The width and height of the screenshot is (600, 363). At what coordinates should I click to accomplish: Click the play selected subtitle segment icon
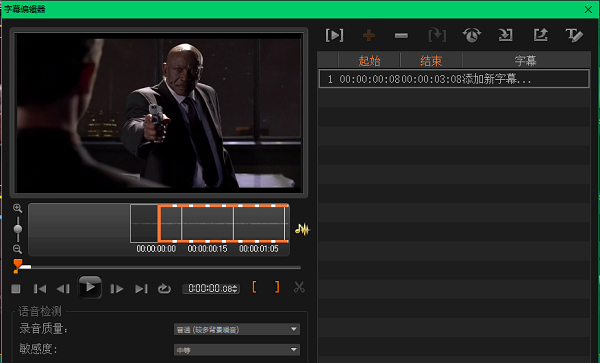click(334, 36)
